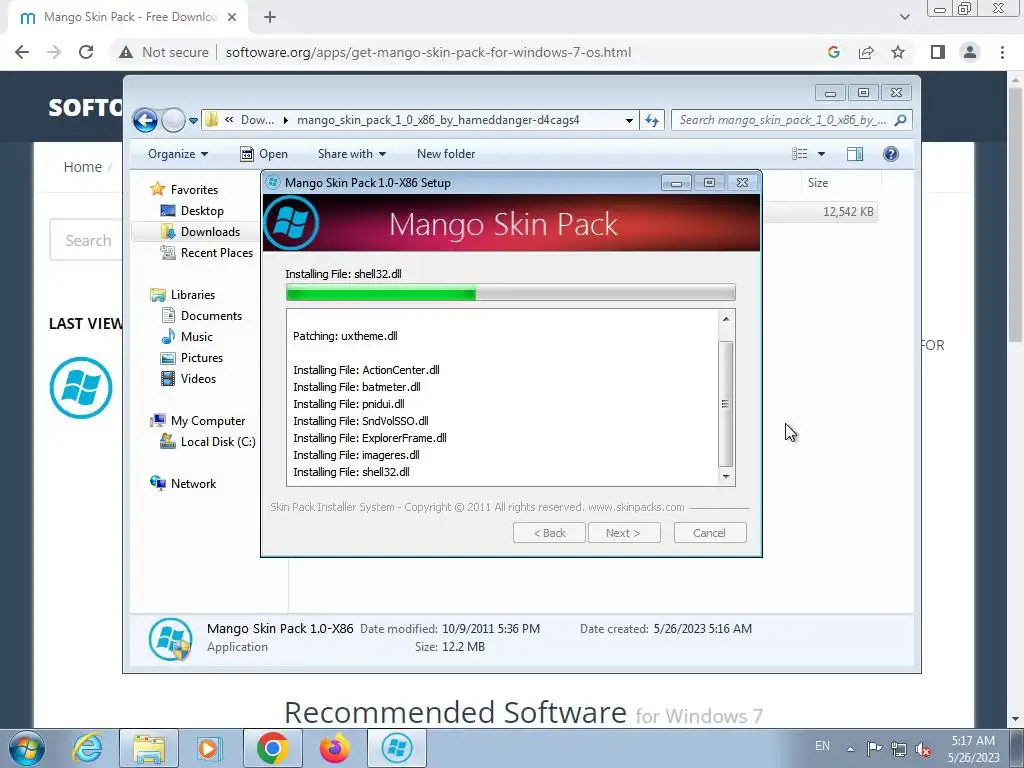Viewport: 1024px width, 768px height.
Task: Select Downloads in the navigation pane
Action: [x=210, y=231]
